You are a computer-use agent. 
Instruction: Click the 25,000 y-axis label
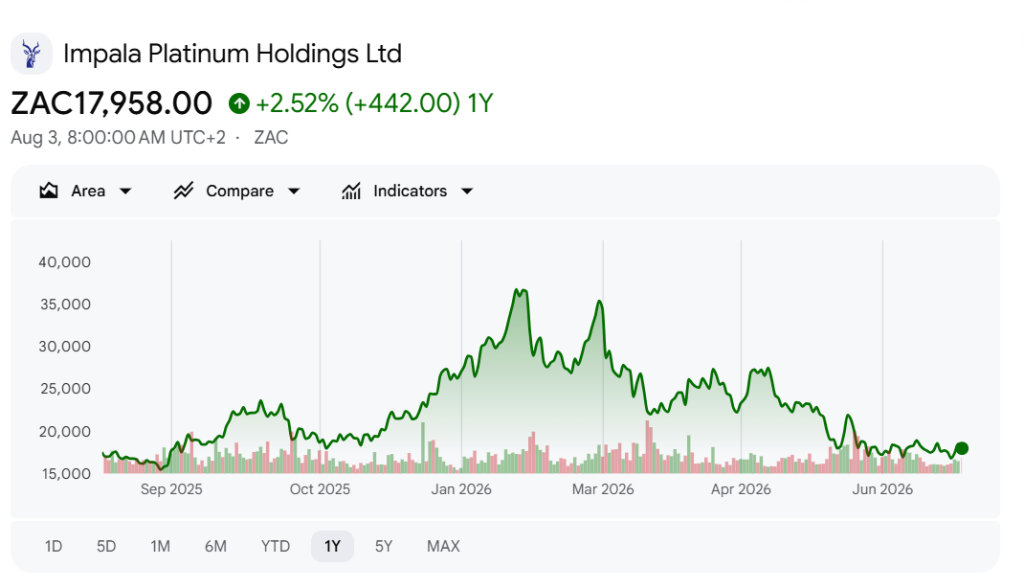(65, 389)
